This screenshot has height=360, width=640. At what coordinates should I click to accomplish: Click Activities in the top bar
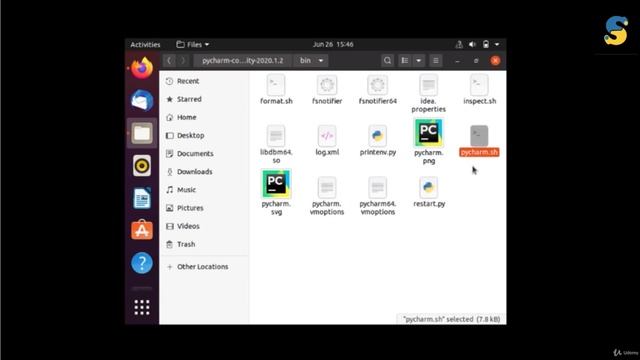tap(145, 44)
